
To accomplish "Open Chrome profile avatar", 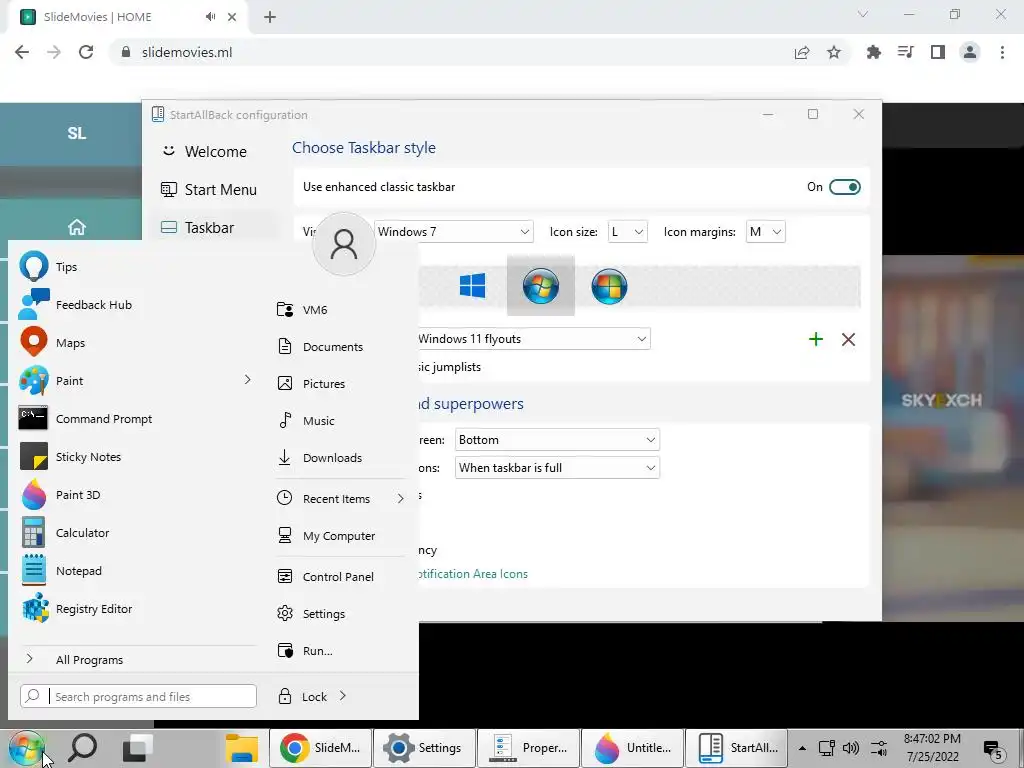I will point(970,52).
